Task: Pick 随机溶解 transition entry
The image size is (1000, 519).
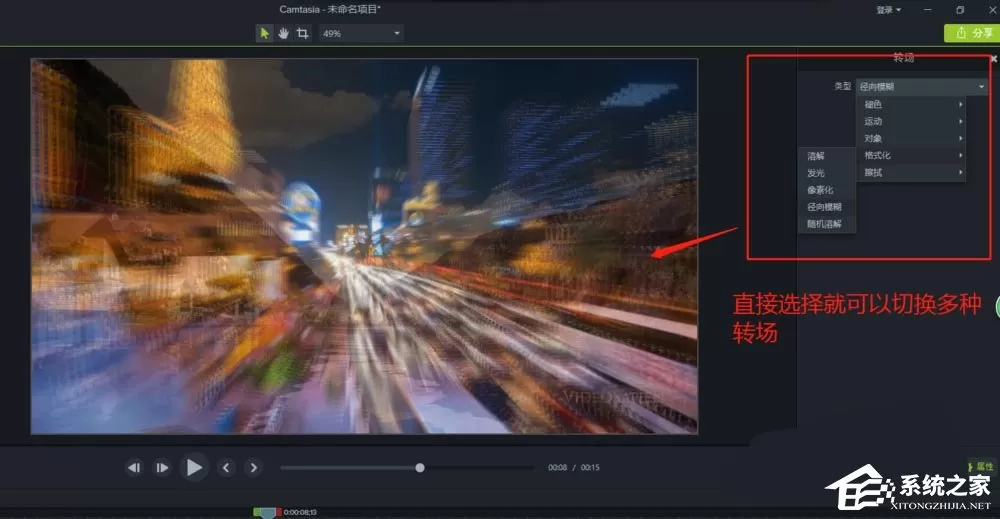Action: point(827,224)
